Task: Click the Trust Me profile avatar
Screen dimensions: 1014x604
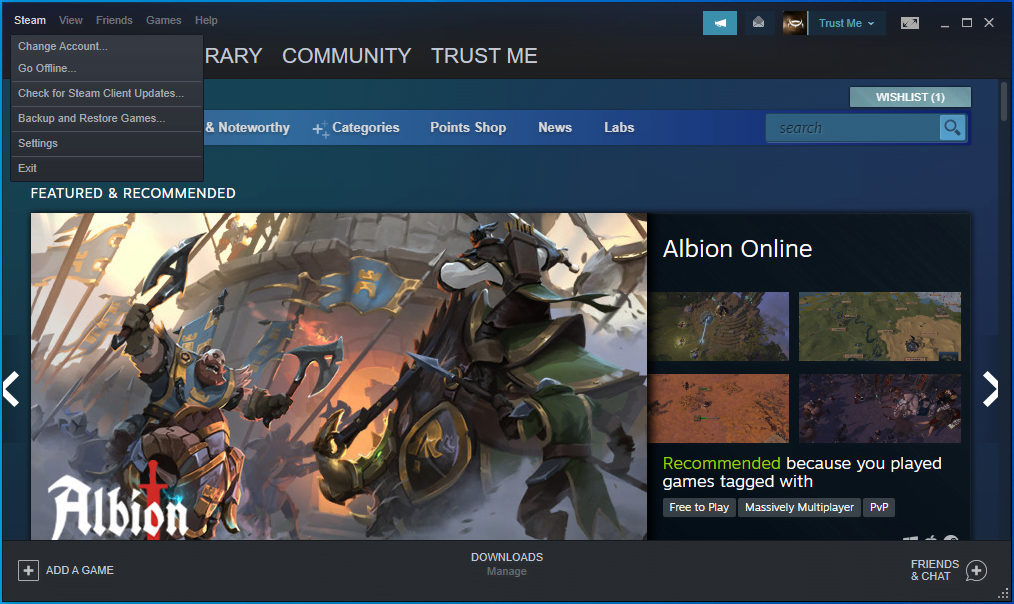Action: coord(794,23)
